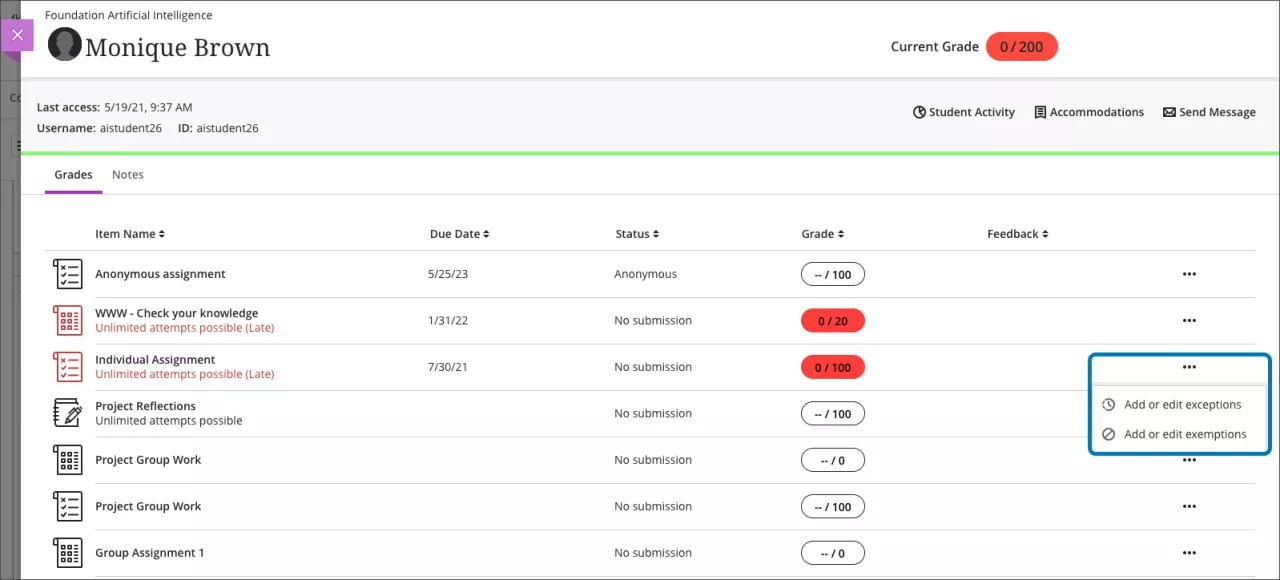
Task: Open the WWW - Check your knowledge test icon
Action: (x=67, y=320)
